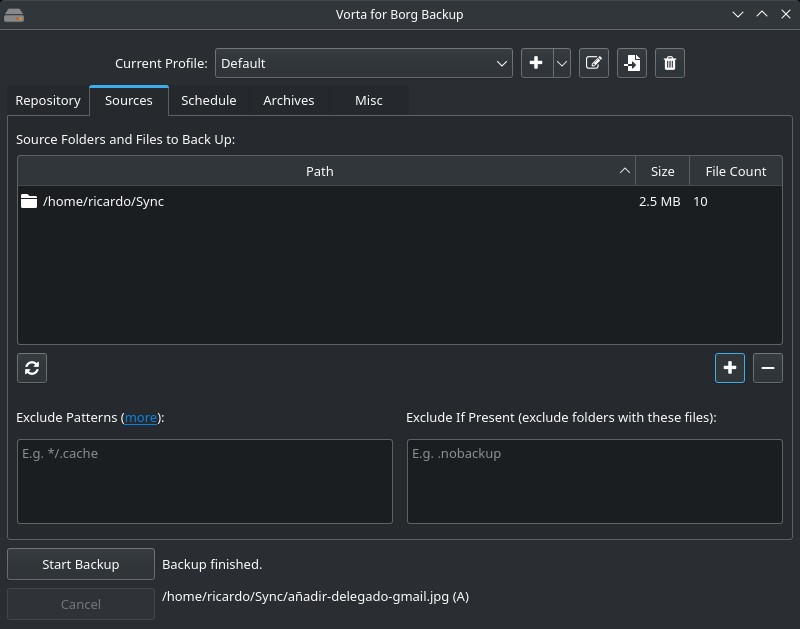Open the Schedule tab
The height and width of the screenshot is (629, 800).
pyautogui.click(x=209, y=100)
